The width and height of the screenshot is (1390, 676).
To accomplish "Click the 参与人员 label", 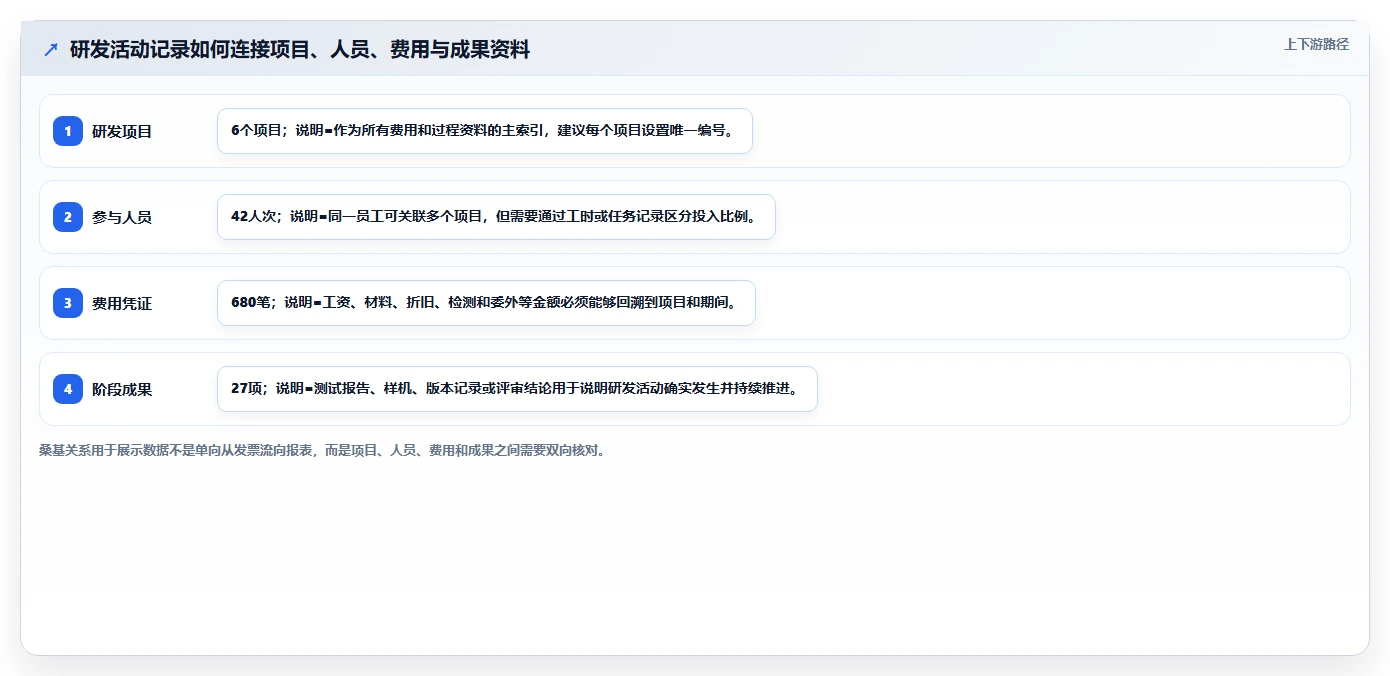I will pyautogui.click(x=122, y=217).
